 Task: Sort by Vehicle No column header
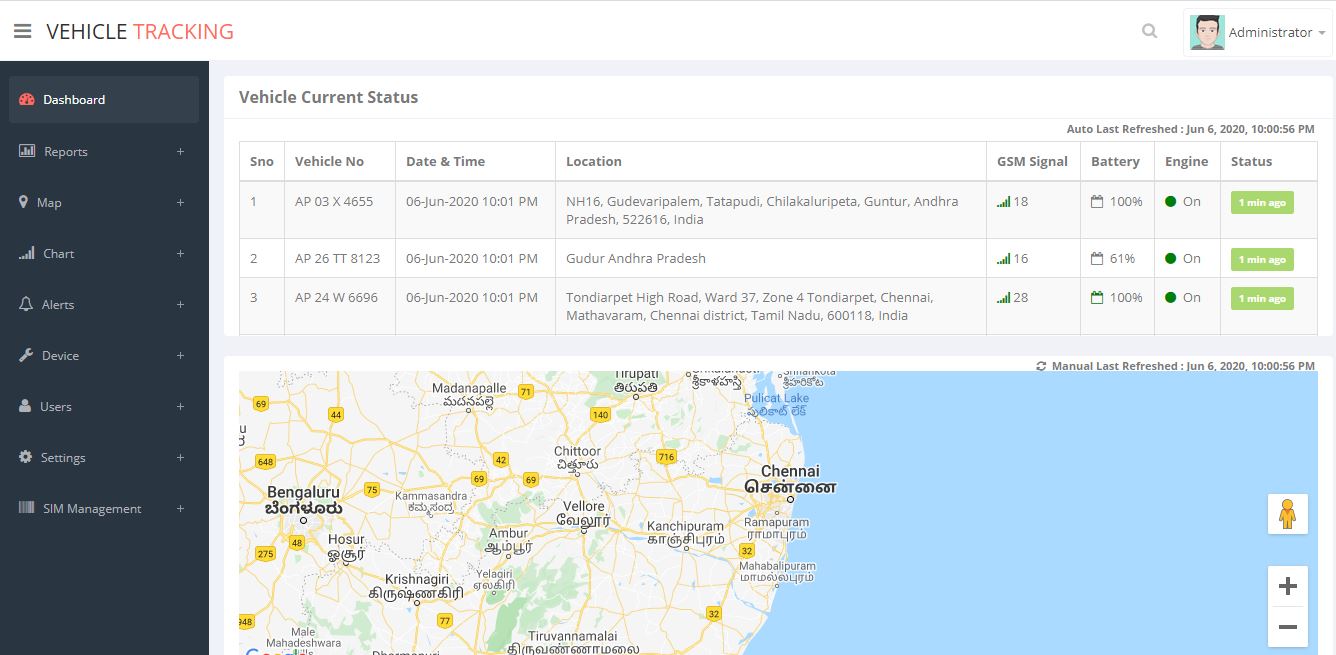pos(329,161)
